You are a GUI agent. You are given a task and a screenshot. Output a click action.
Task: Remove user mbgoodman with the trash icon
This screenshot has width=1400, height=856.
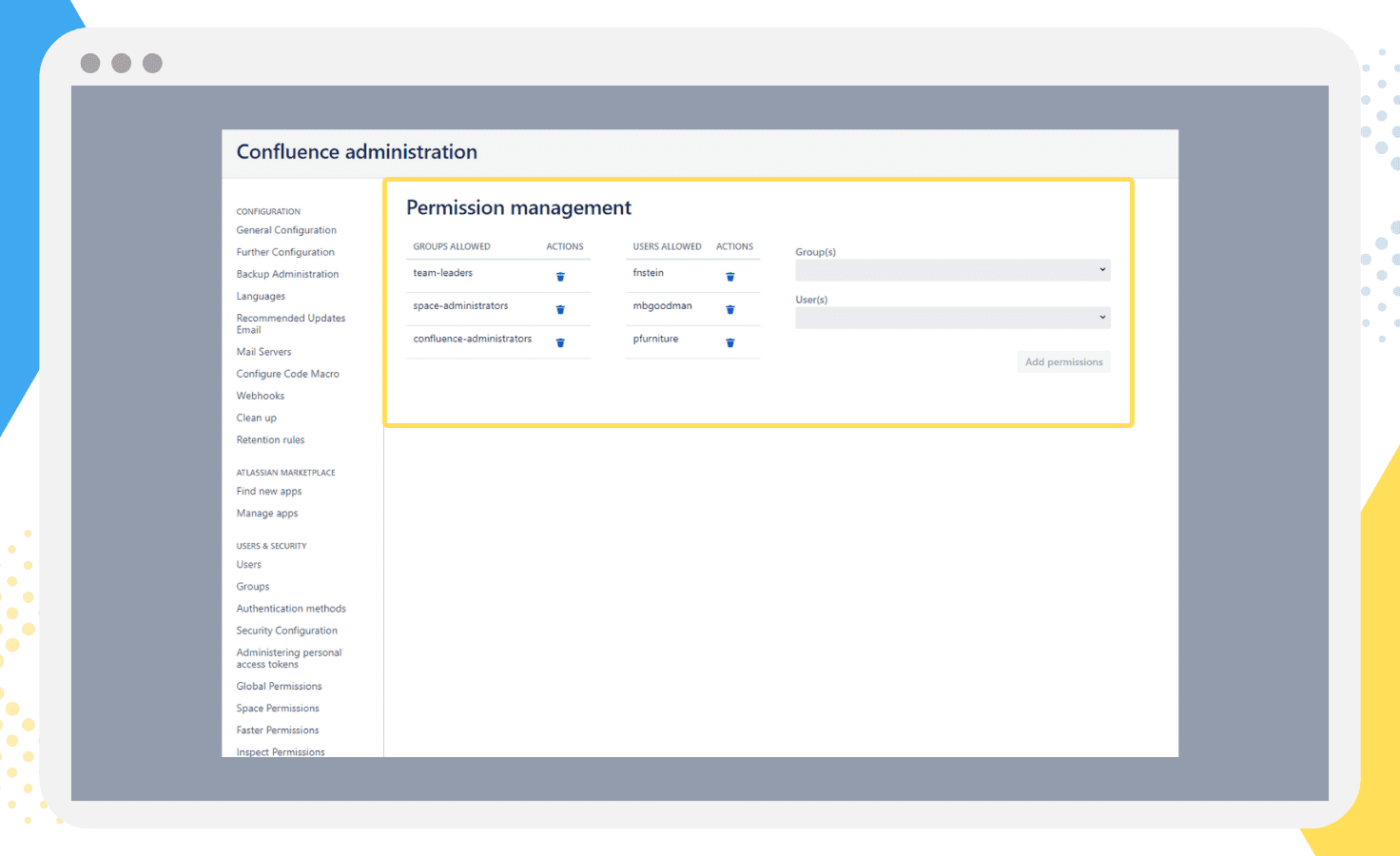[x=730, y=309]
